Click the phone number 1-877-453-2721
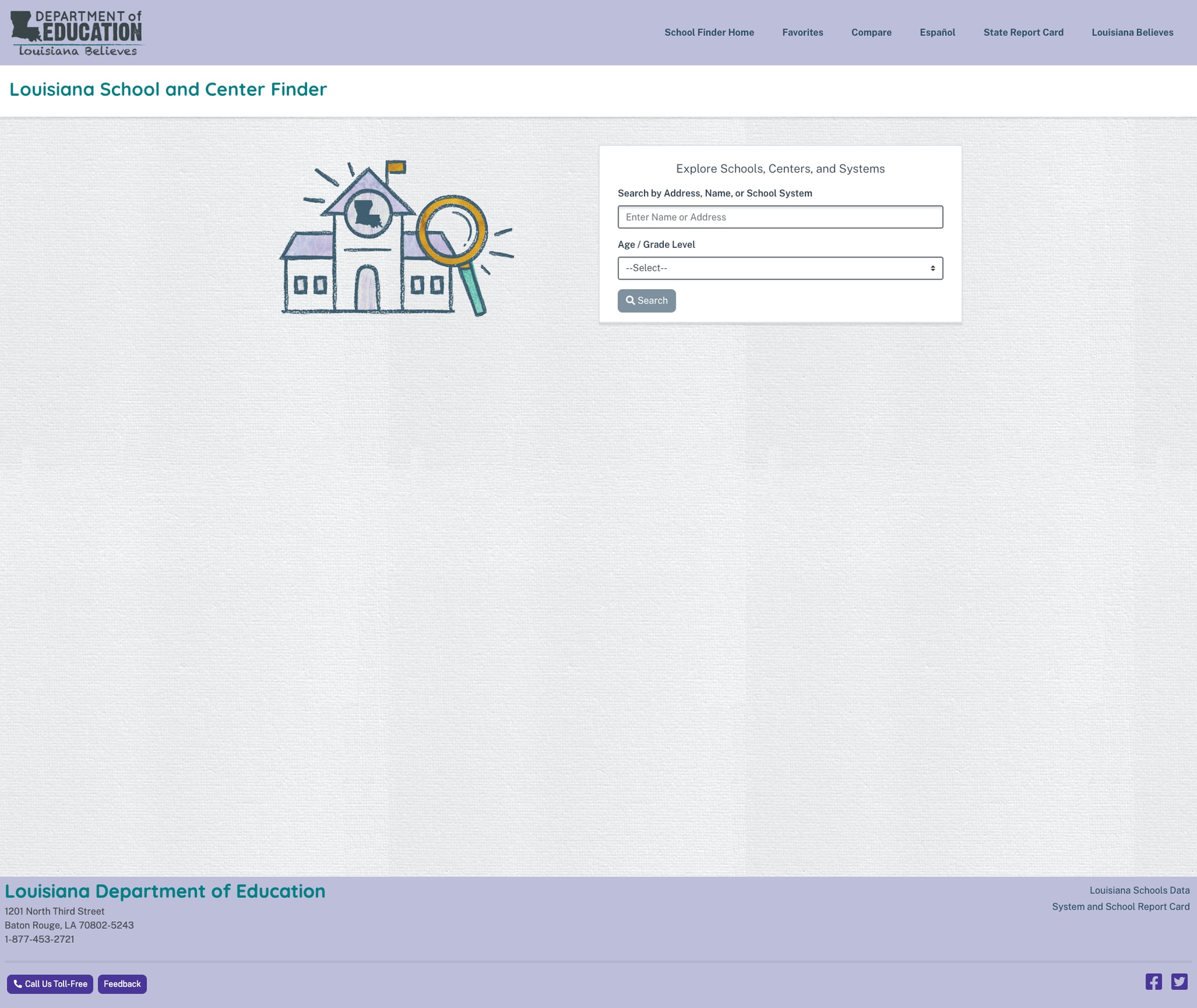The width and height of the screenshot is (1197, 1008). 40,939
